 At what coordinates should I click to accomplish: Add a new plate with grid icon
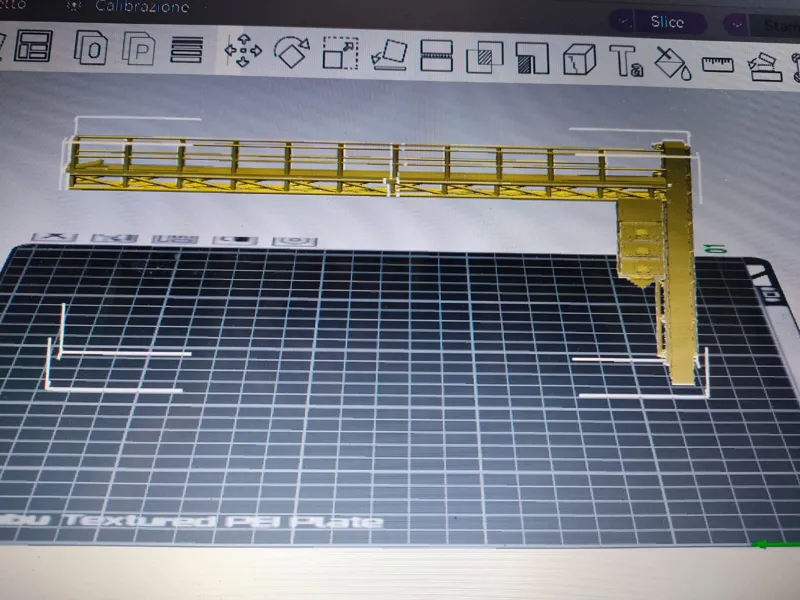tap(33, 45)
